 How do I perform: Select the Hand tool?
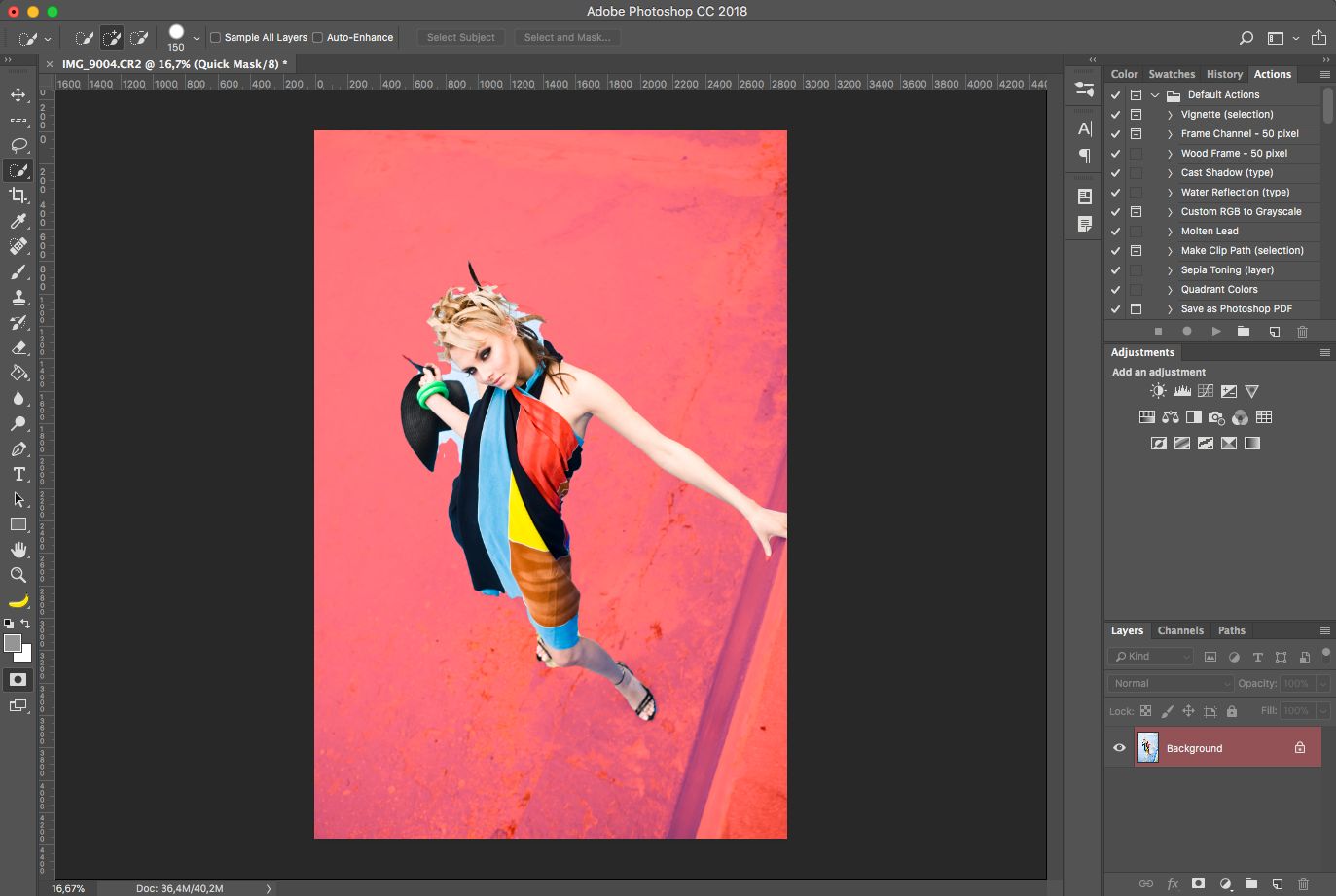18,550
